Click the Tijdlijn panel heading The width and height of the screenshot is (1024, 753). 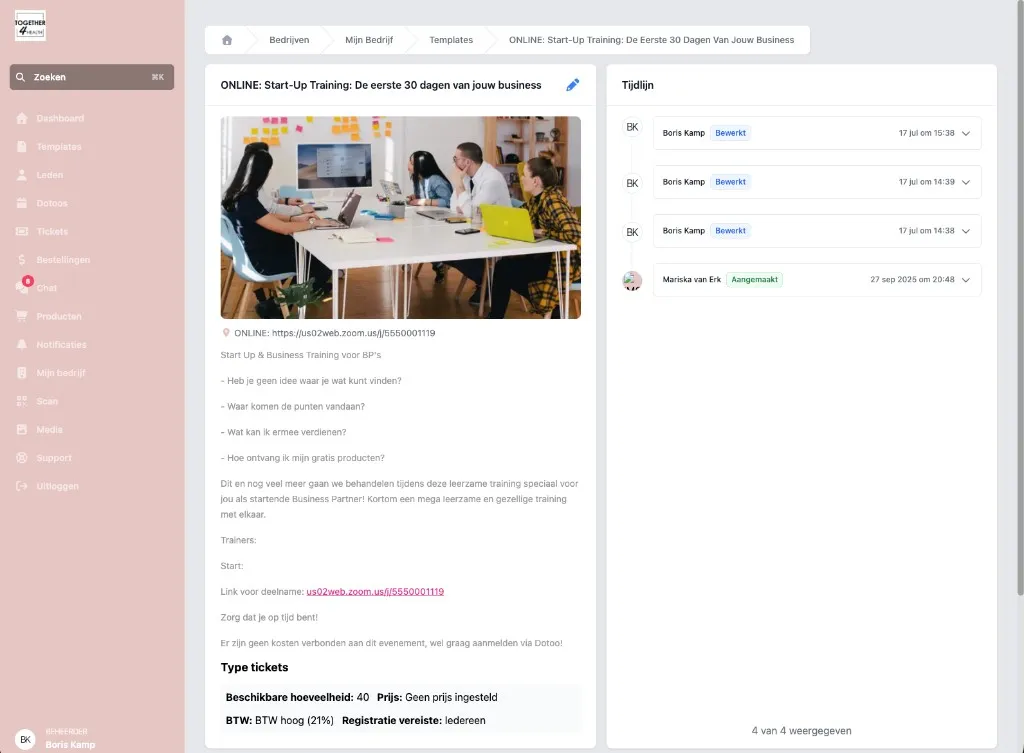637,85
